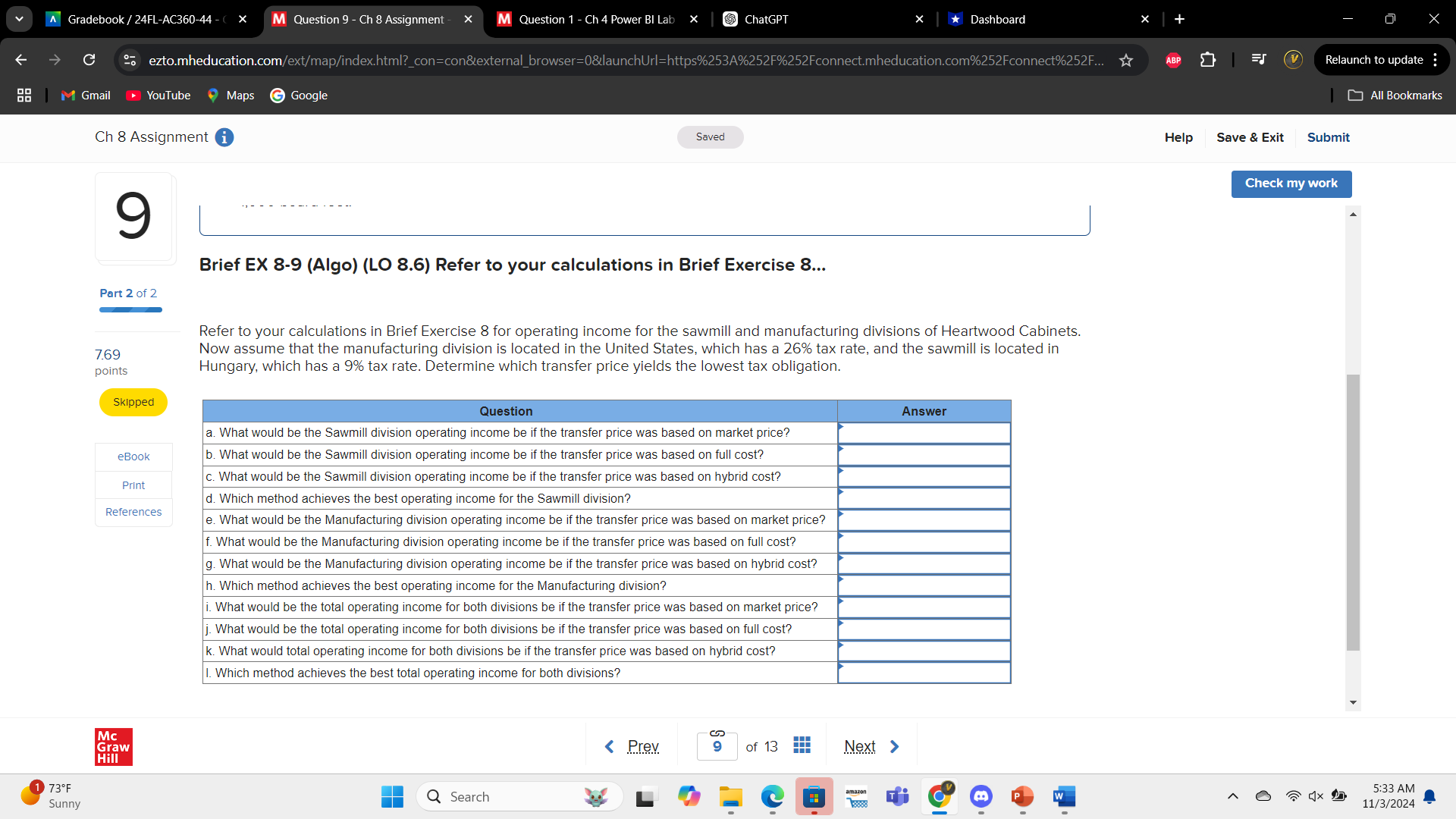1456x819 pixels.
Task: Click the info icon beside Ch 8 Assignment
Action: [224, 137]
